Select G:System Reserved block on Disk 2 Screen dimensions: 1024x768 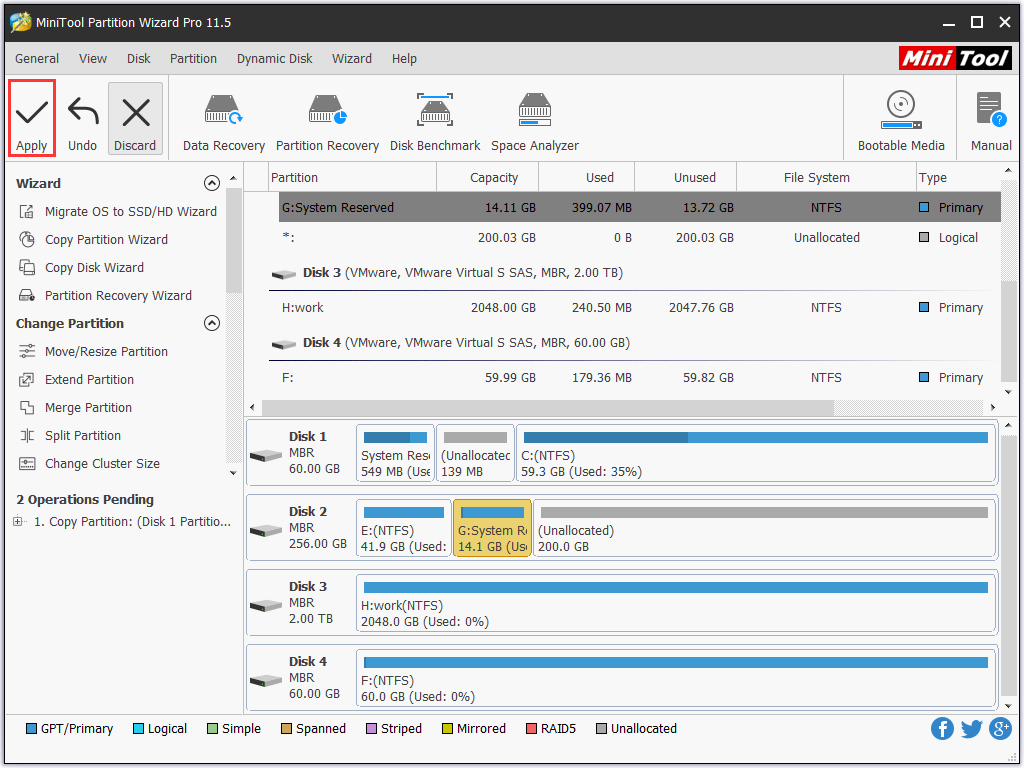pos(492,529)
